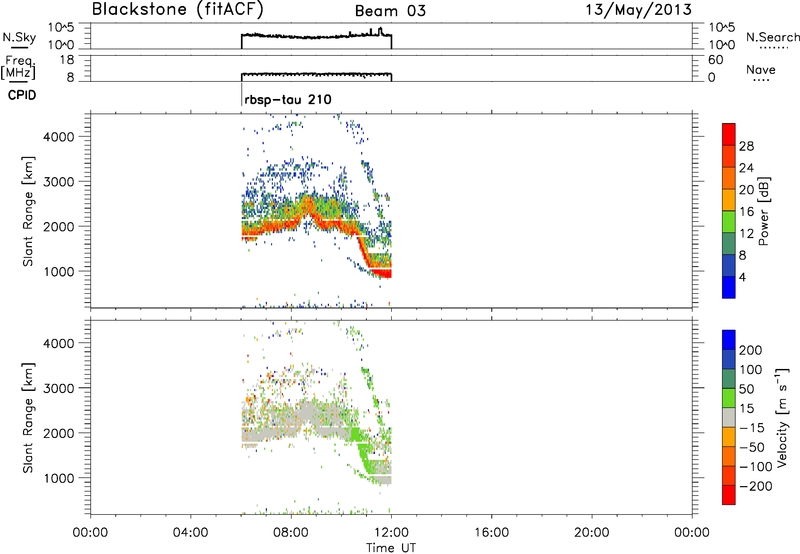Click the Blackstone (fitACF) title
800x554 pixels.
(178, 10)
